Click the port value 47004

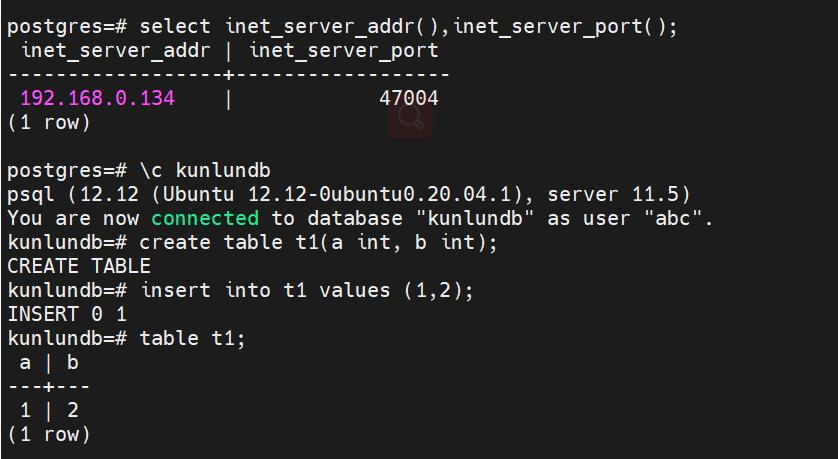click(408, 98)
